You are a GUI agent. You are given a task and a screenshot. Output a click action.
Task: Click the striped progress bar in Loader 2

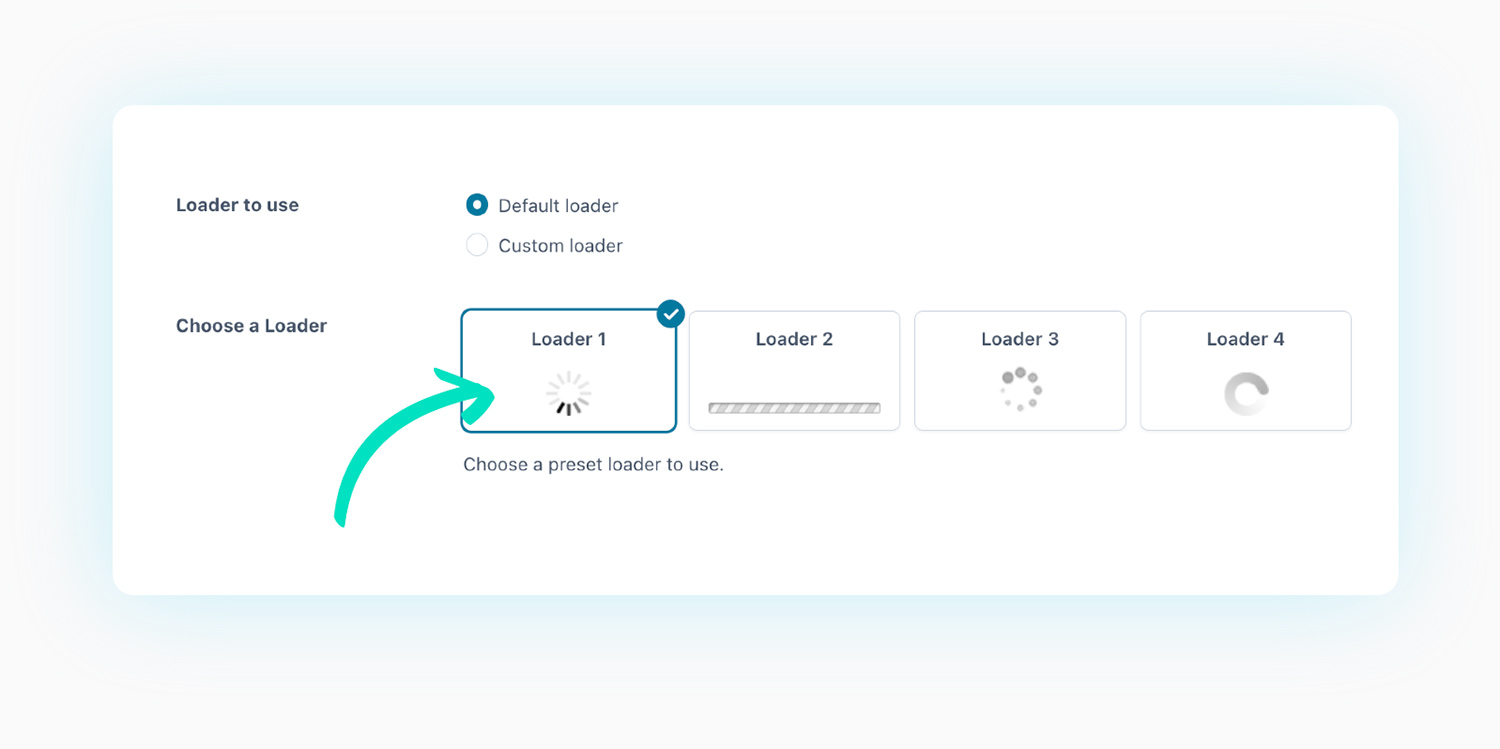coord(794,408)
